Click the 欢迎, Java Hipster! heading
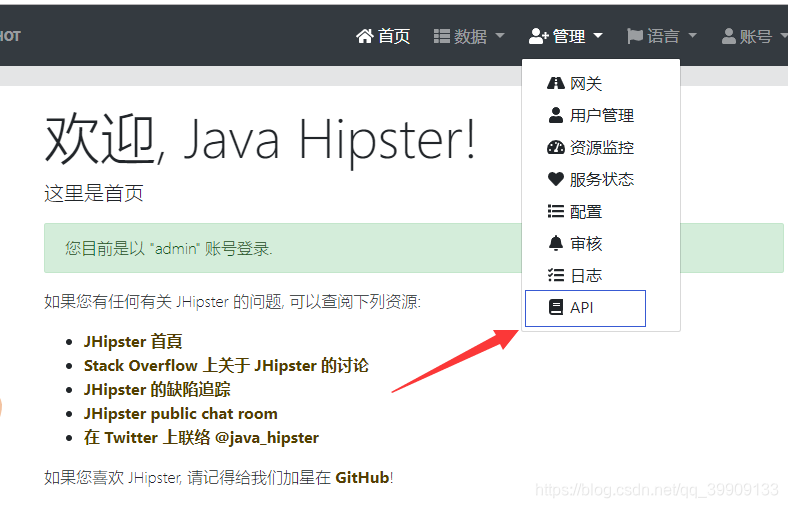 point(260,140)
